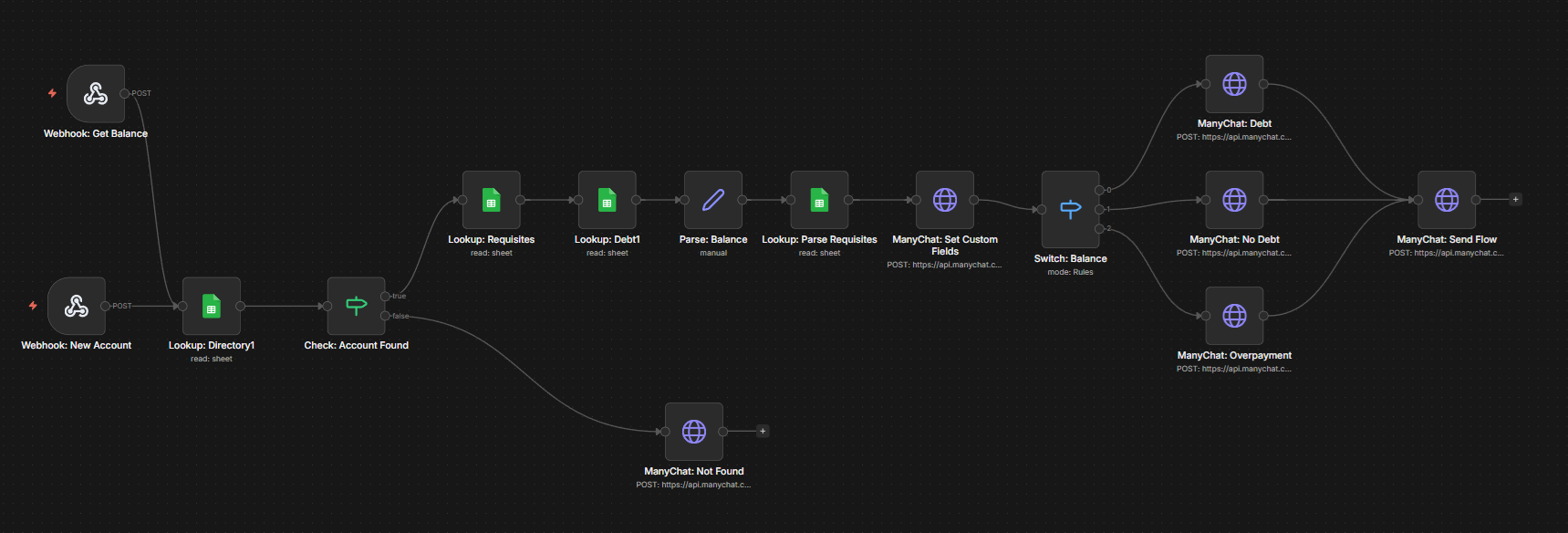Click the true output of Check: Account Found
The width and height of the screenshot is (1568, 533).
pos(386,296)
